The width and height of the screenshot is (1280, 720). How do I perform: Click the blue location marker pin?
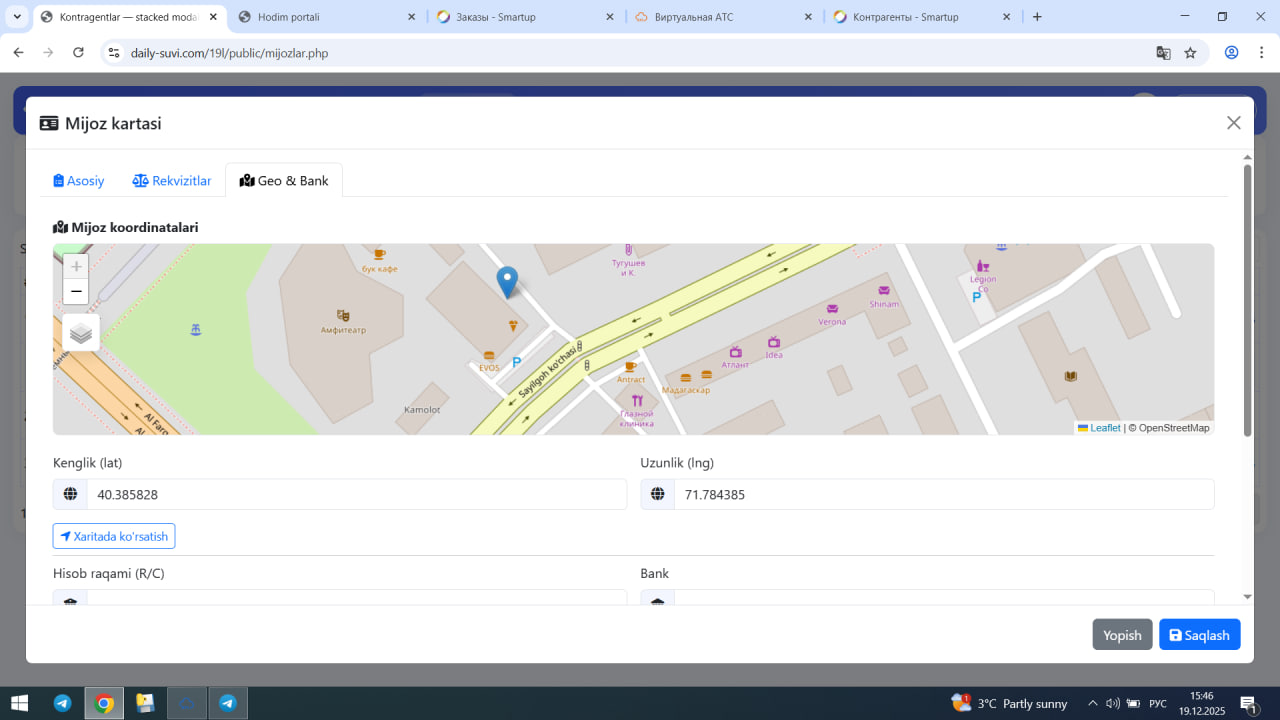click(x=508, y=281)
